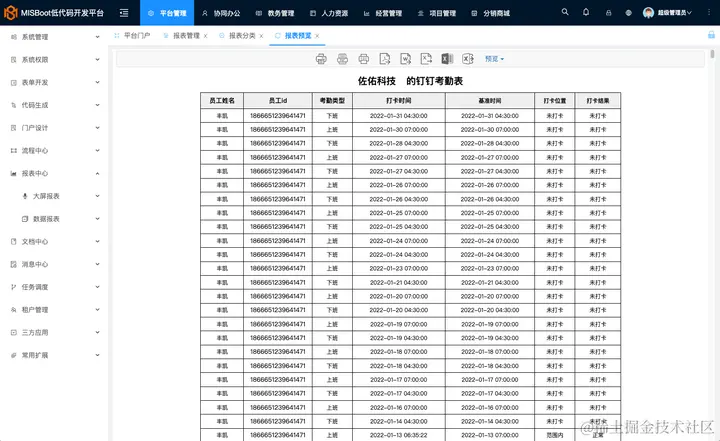The image size is (720, 441).
Task: Click the 员工id column header
Action: pyautogui.click(x=278, y=100)
